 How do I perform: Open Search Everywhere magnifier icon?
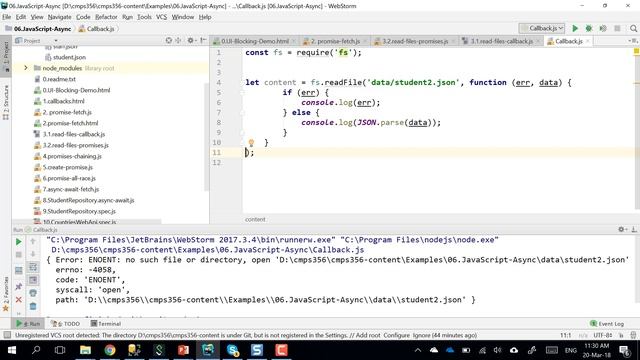tap(633, 28)
